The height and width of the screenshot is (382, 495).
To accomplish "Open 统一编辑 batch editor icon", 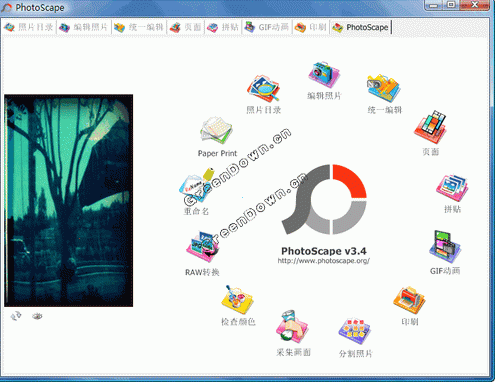I will pyautogui.click(x=384, y=88).
